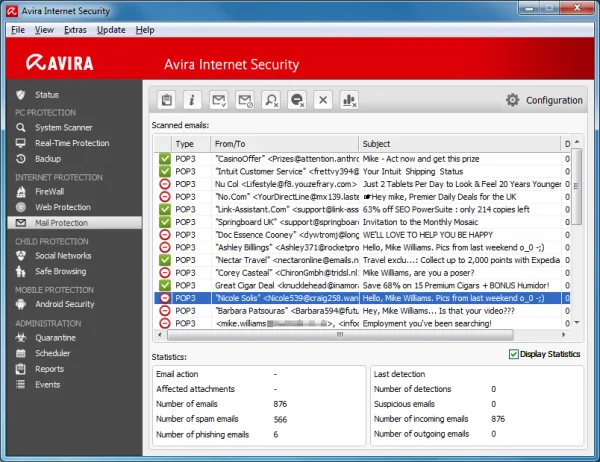Click the horizontal scrollbar right arrow
Screen dimensions: 600x462
pos(564,335)
